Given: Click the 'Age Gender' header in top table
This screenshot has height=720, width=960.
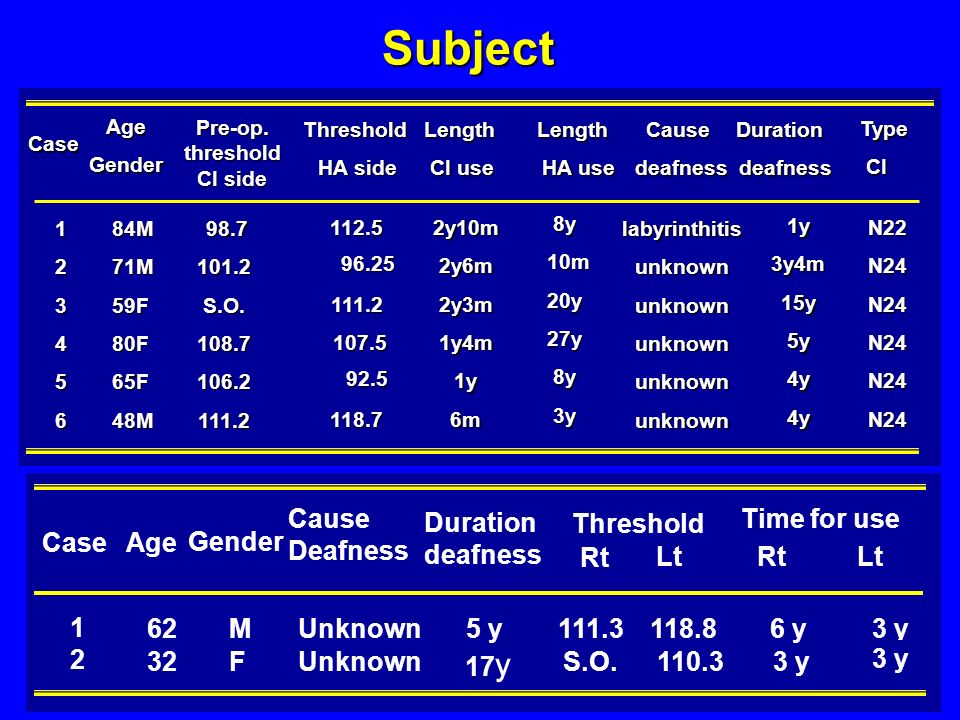Looking at the screenshot, I should pos(126,146).
